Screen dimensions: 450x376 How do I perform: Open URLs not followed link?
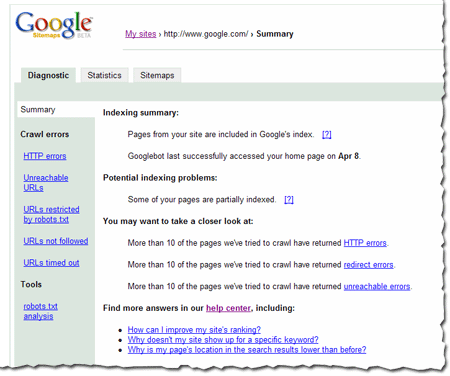click(56, 241)
